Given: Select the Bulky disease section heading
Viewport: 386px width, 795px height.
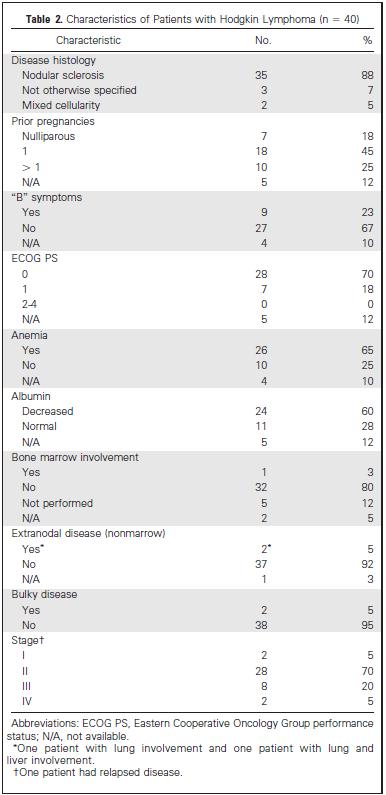Looking at the screenshot, I should 44,595.
